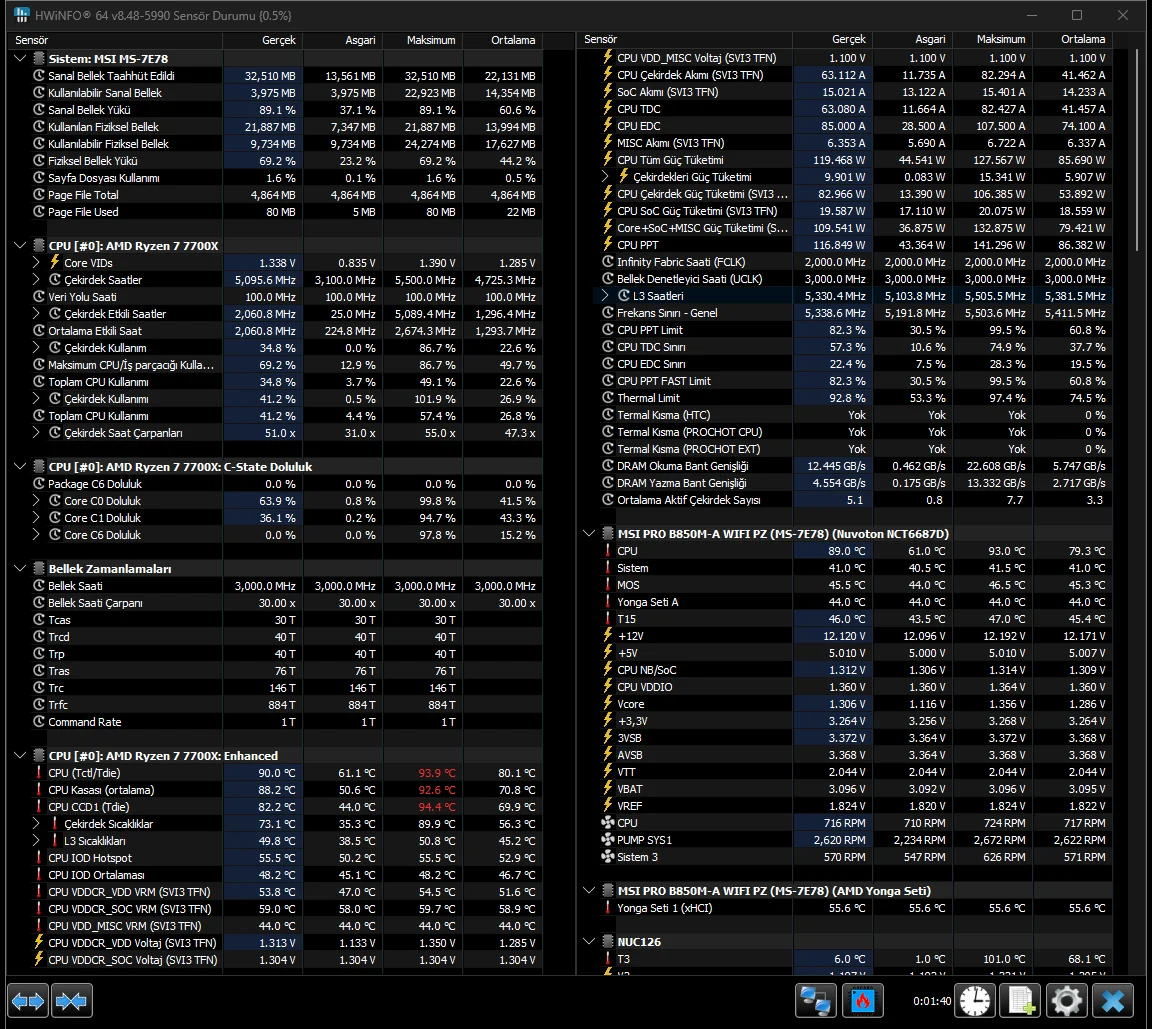Click left panel Gerçek column header
1152x1029 pixels.
pos(262,40)
